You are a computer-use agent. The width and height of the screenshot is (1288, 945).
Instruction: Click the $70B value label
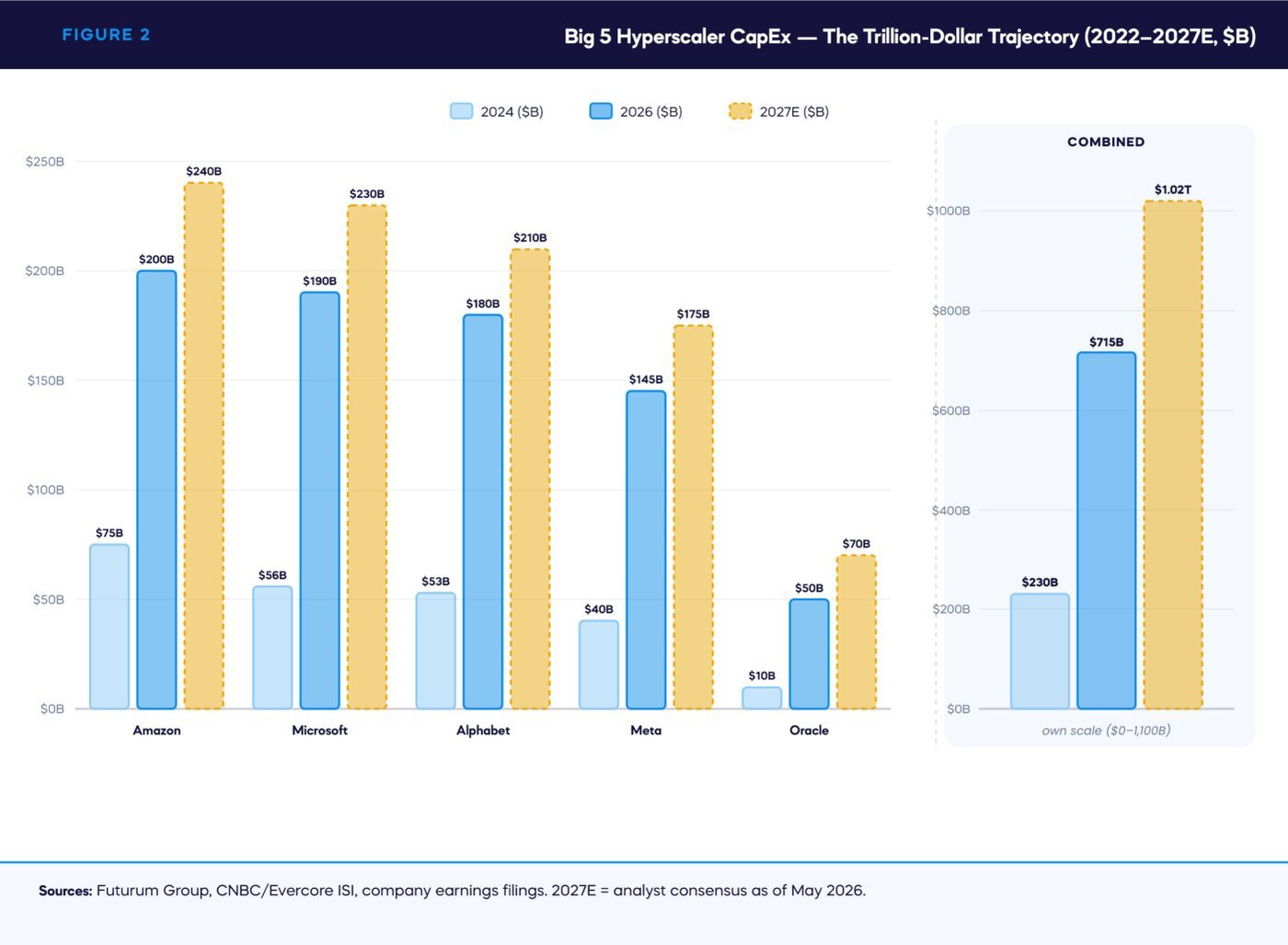click(857, 544)
